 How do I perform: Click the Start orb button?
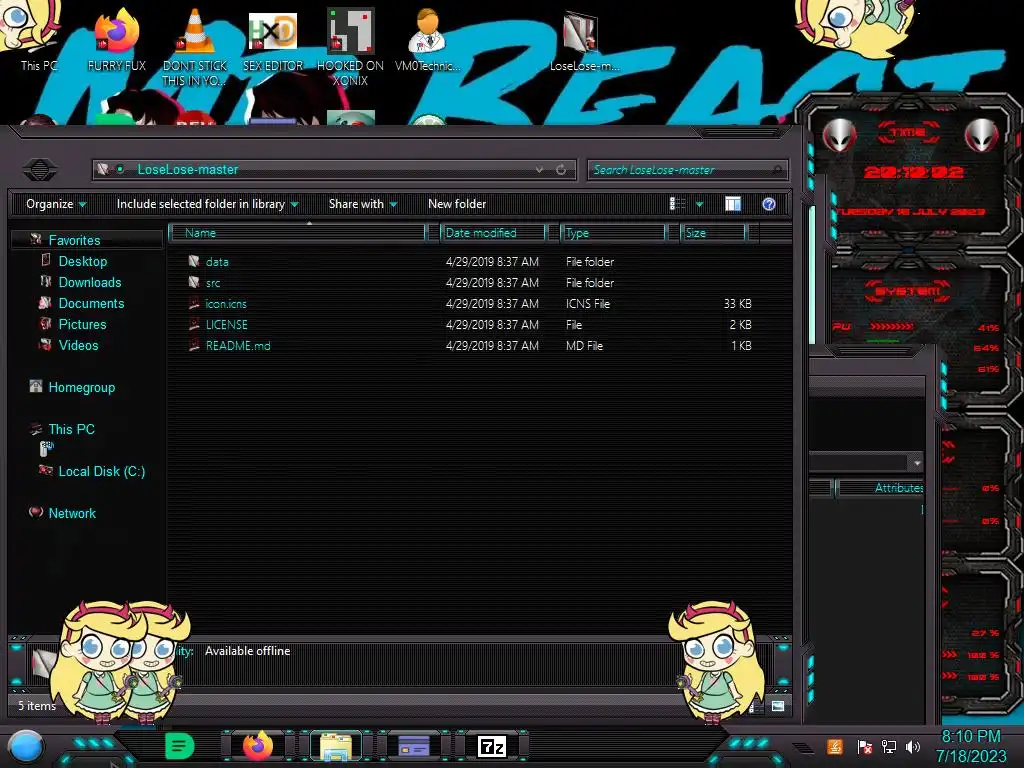(25, 746)
